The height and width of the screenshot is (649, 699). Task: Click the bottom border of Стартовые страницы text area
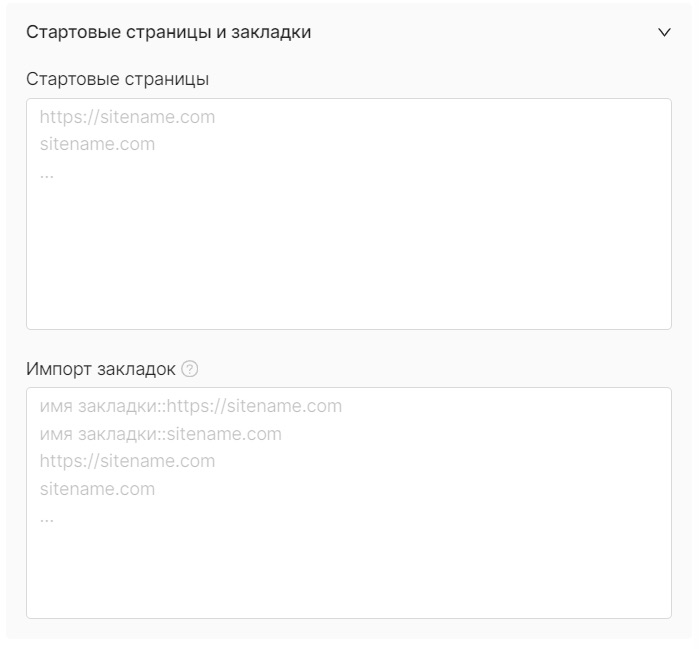click(x=349, y=329)
